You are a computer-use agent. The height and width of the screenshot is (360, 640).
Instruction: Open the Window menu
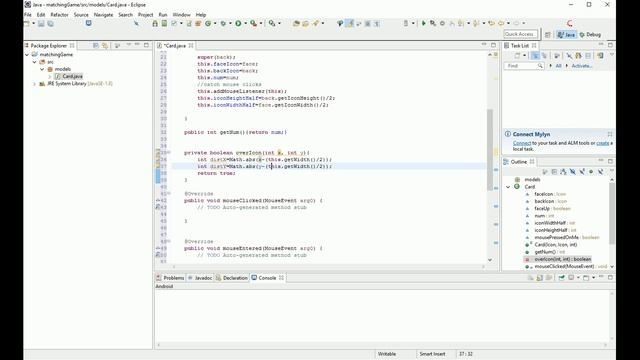pos(182,15)
